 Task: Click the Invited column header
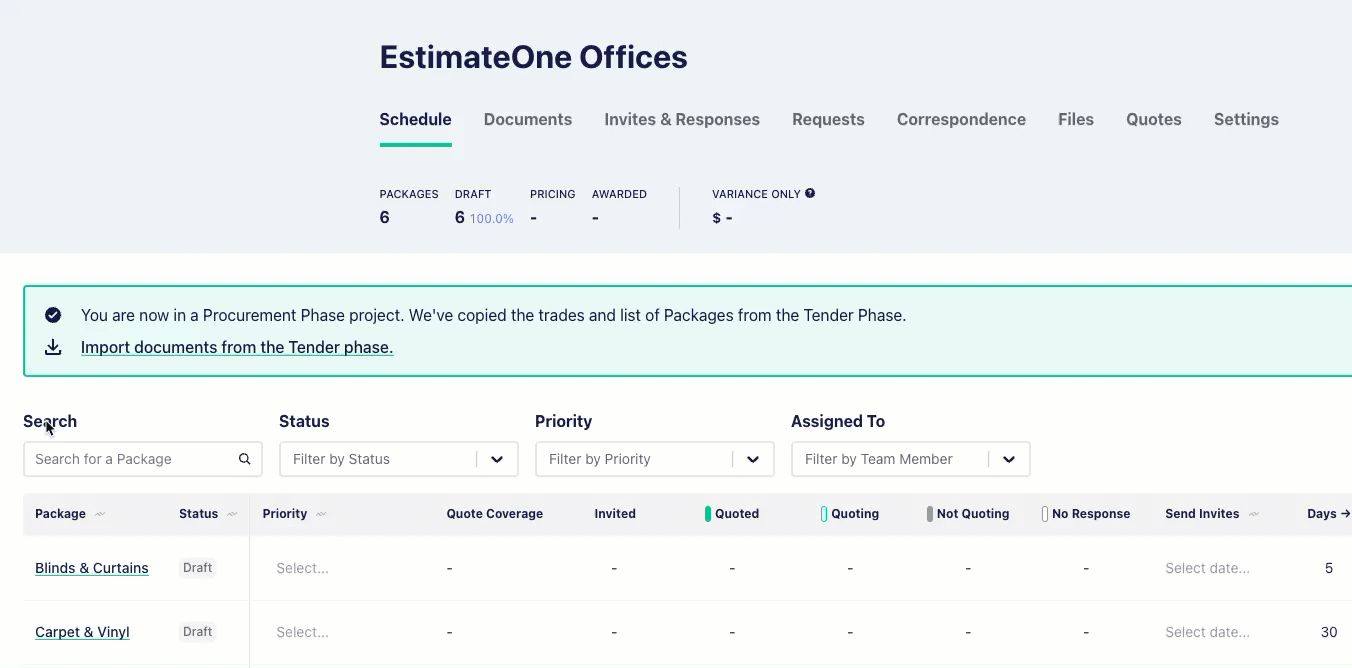(615, 514)
